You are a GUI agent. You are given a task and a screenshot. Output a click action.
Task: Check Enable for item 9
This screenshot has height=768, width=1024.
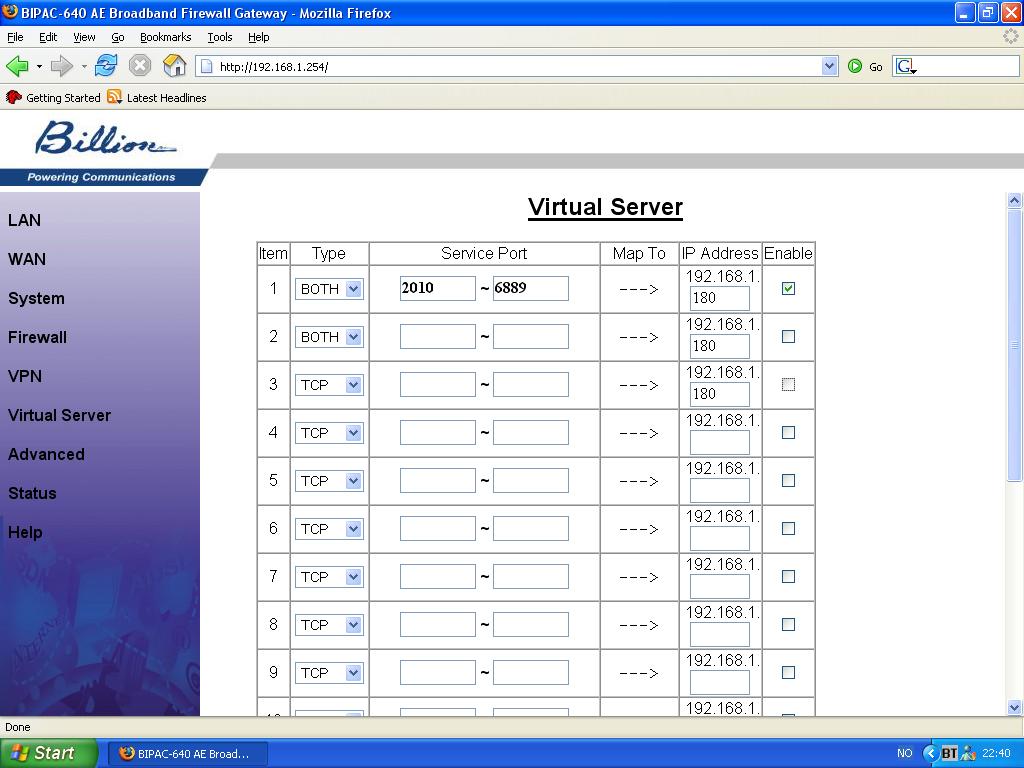tap(788, 673)
